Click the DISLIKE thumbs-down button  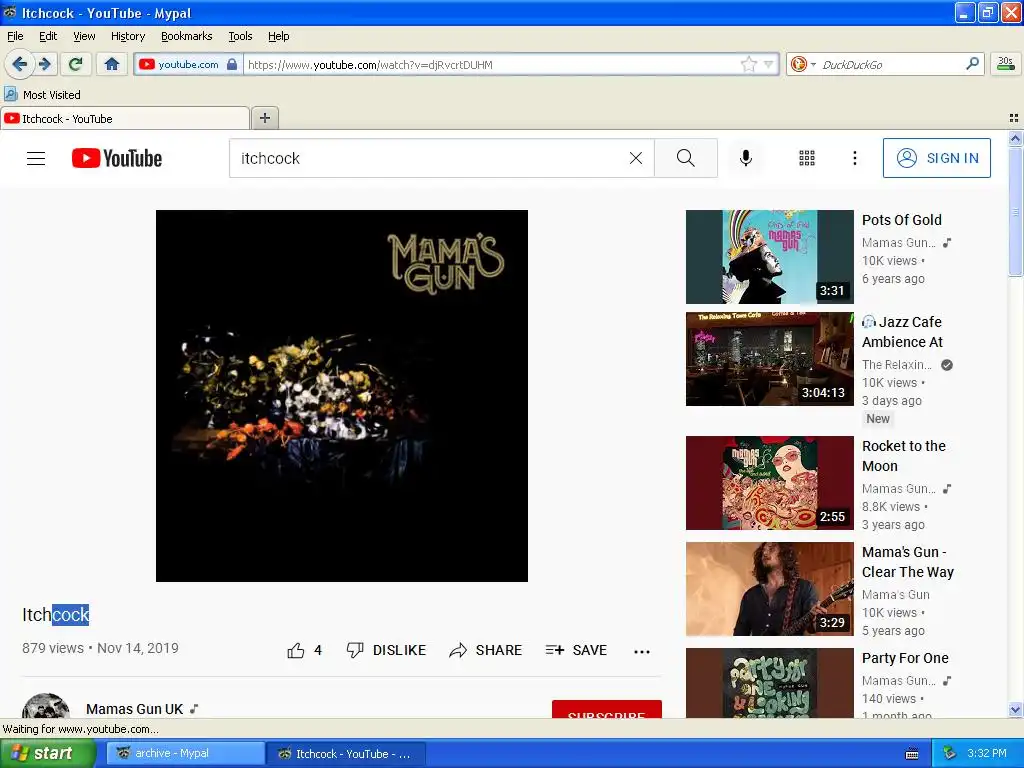pyautogui.click(x=386, y=650)
